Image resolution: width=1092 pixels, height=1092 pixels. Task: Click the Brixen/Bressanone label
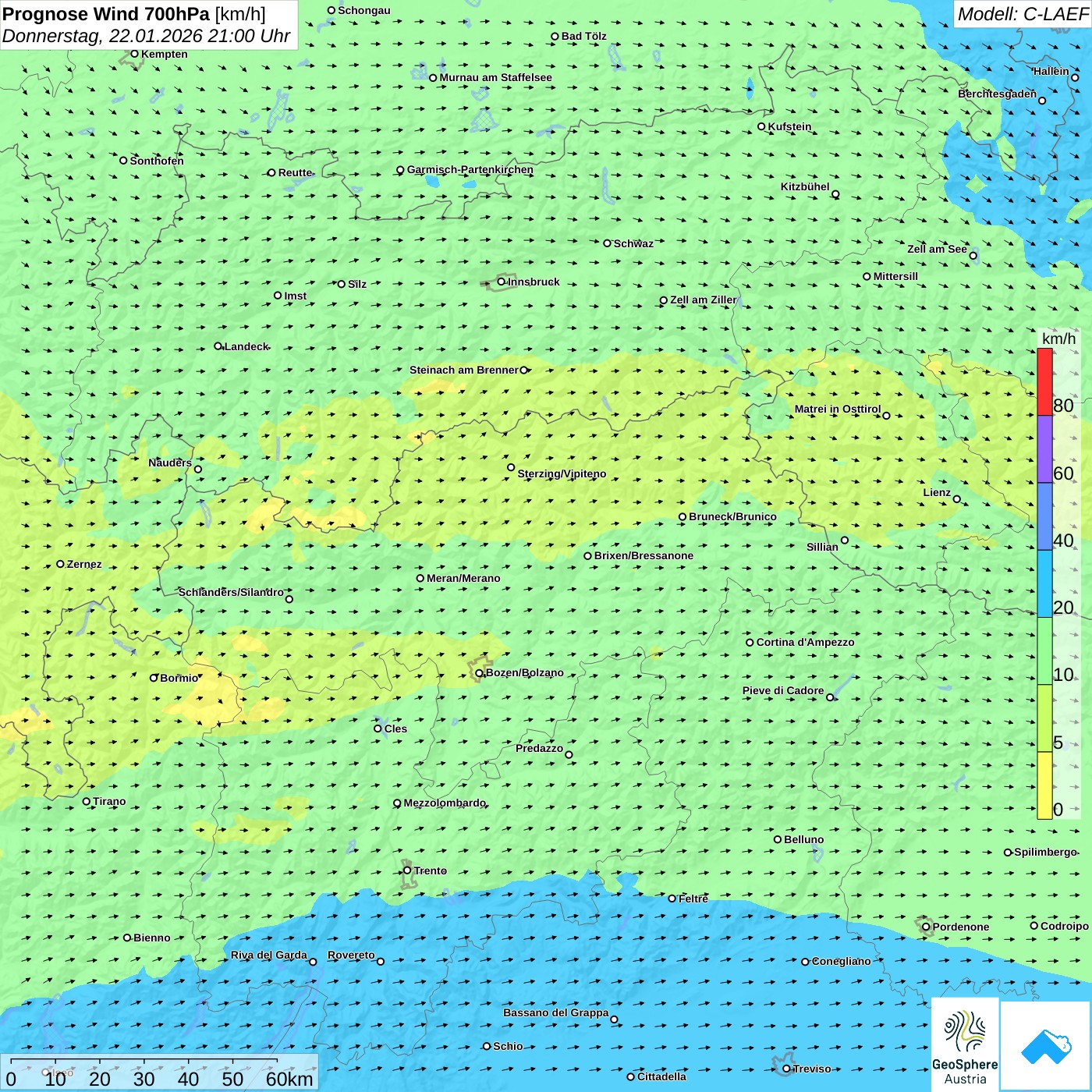pyautogui.click(x=643, y=555)
